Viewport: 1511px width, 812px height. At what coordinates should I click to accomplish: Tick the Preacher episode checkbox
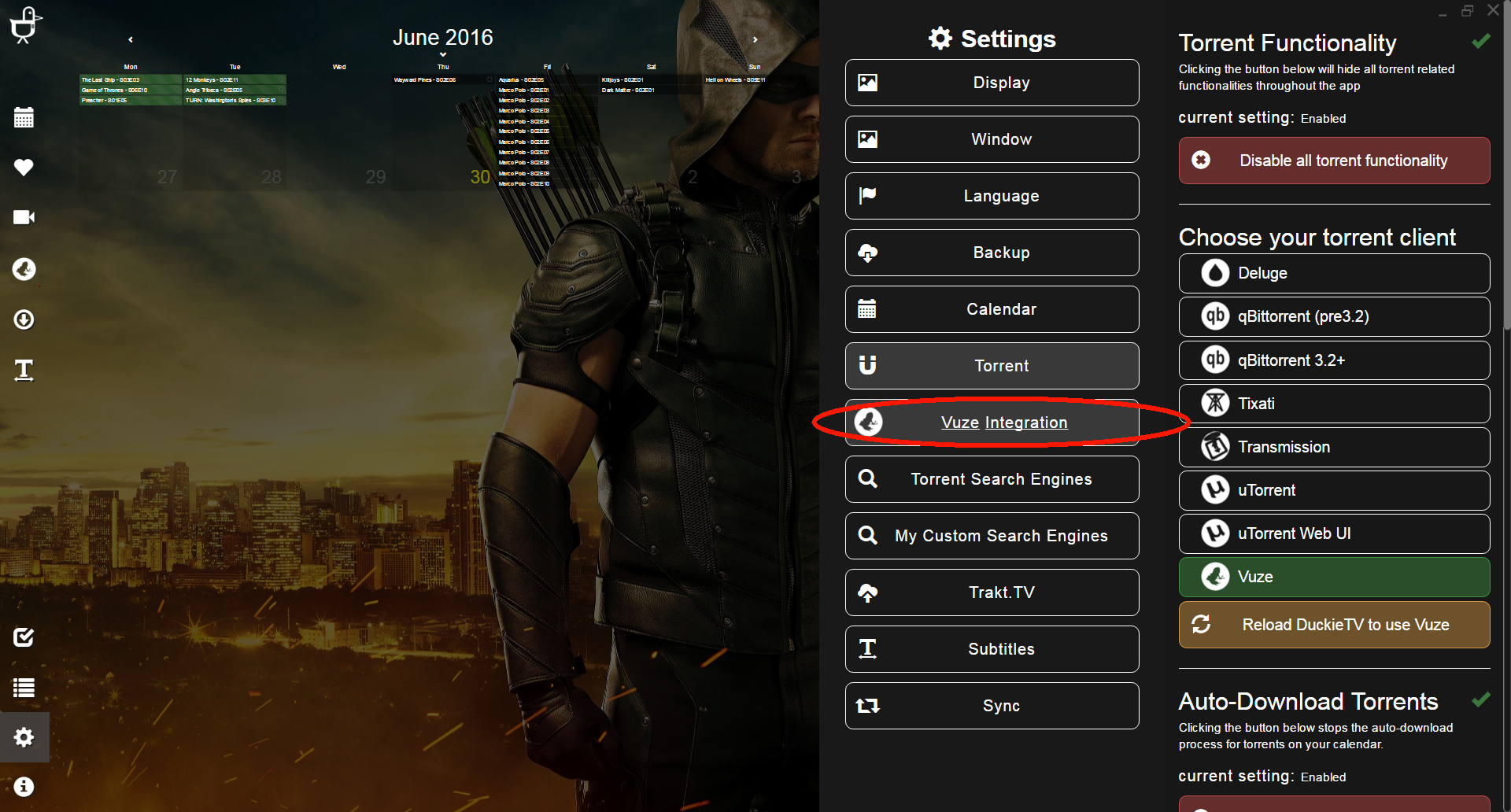pyautogui.click(x=177, y=100)
